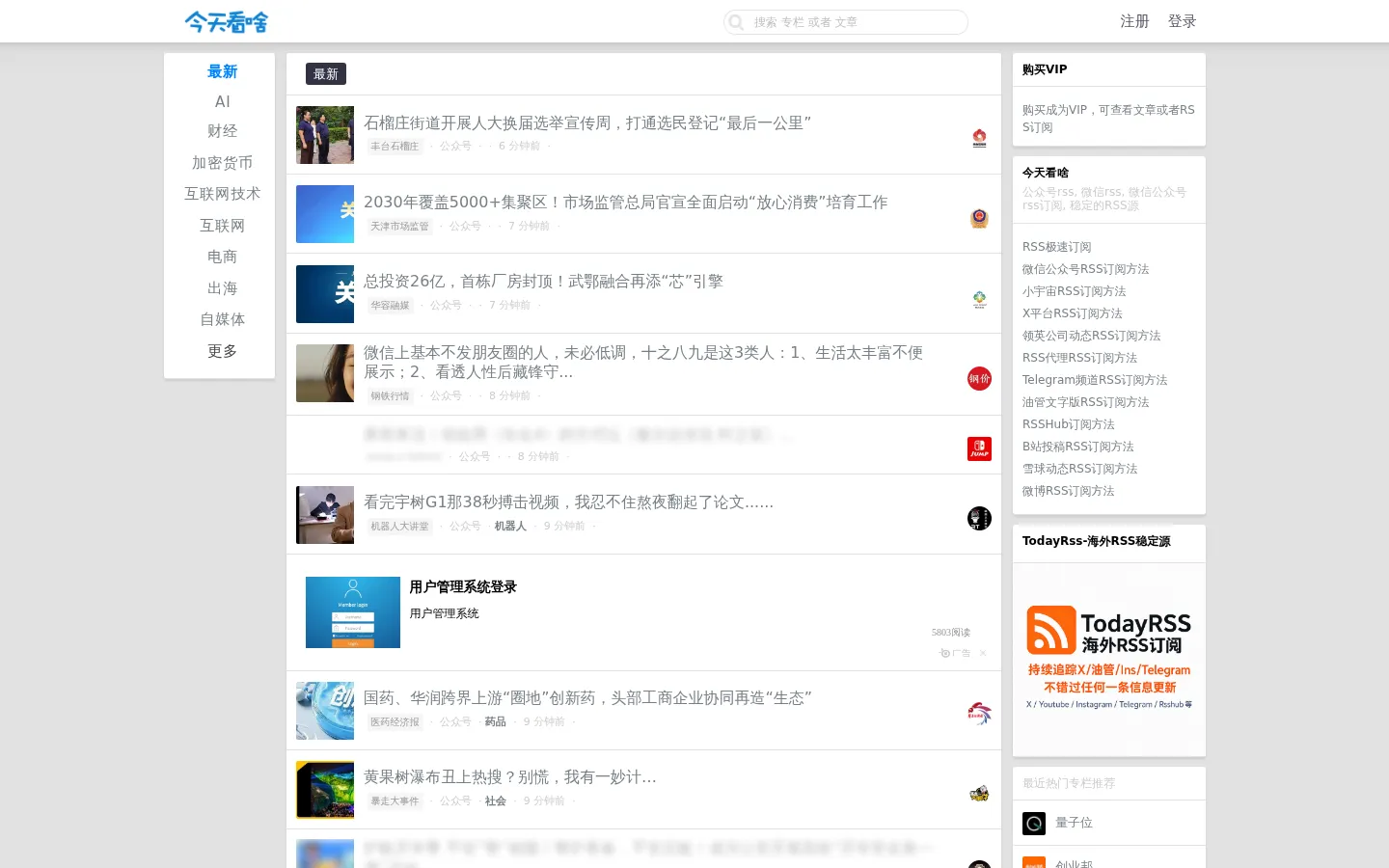Open Telegram频道RSS订阅方法 link
1389x868 pixels.
pos(1095,380)
